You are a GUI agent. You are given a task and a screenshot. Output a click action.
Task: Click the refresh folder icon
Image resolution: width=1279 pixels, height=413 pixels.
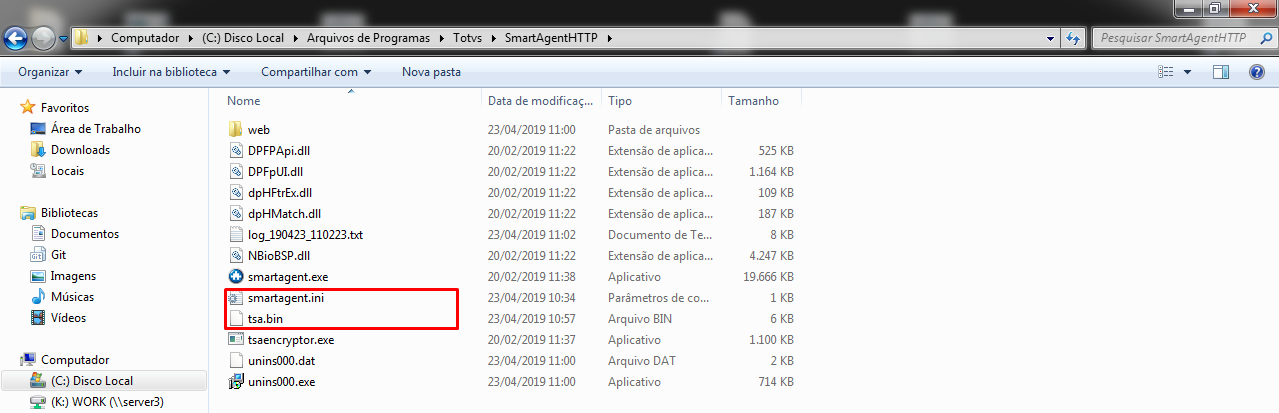pos(1072,38)
